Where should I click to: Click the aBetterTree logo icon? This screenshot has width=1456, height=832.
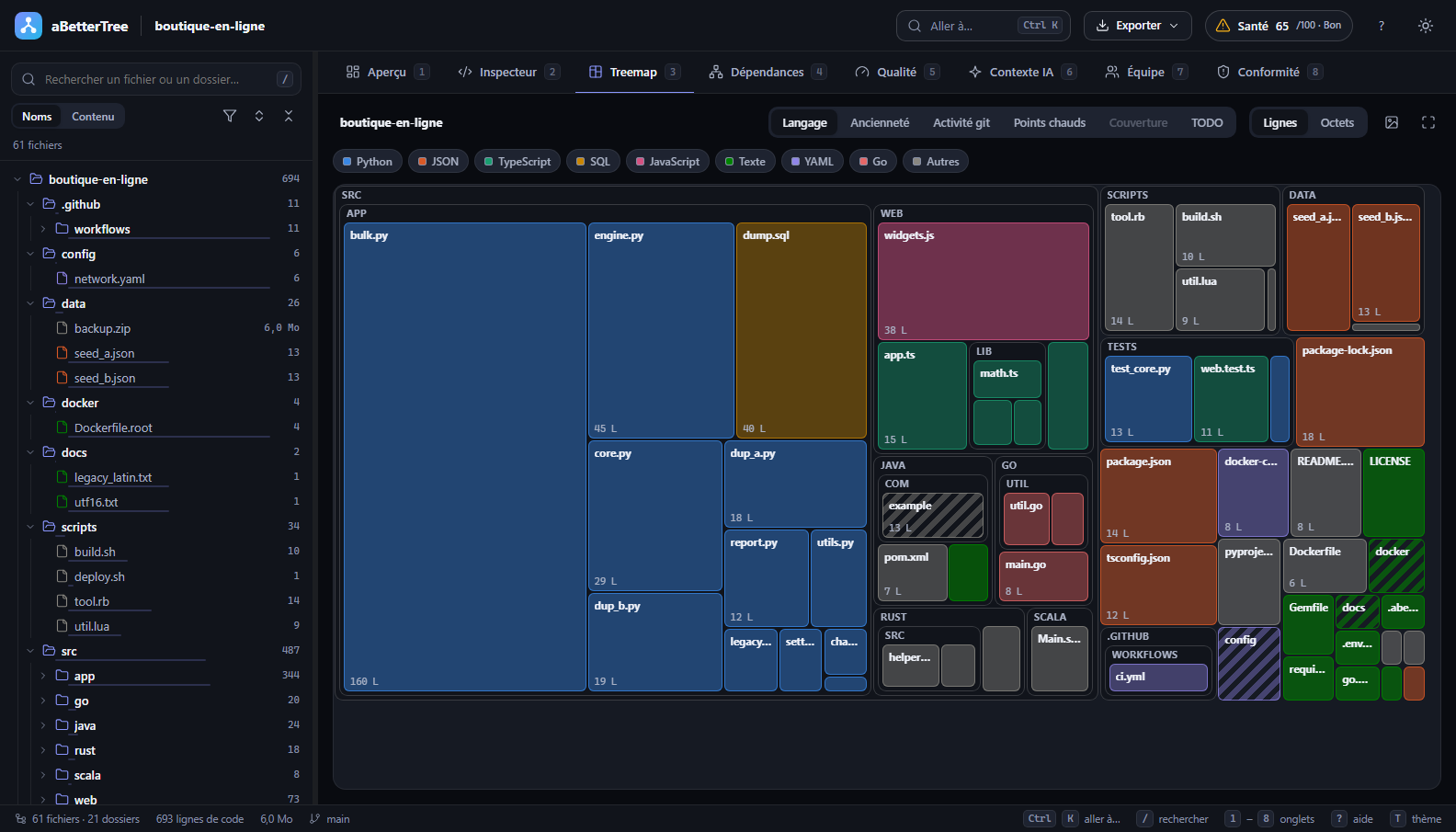(x=28, y=26)
